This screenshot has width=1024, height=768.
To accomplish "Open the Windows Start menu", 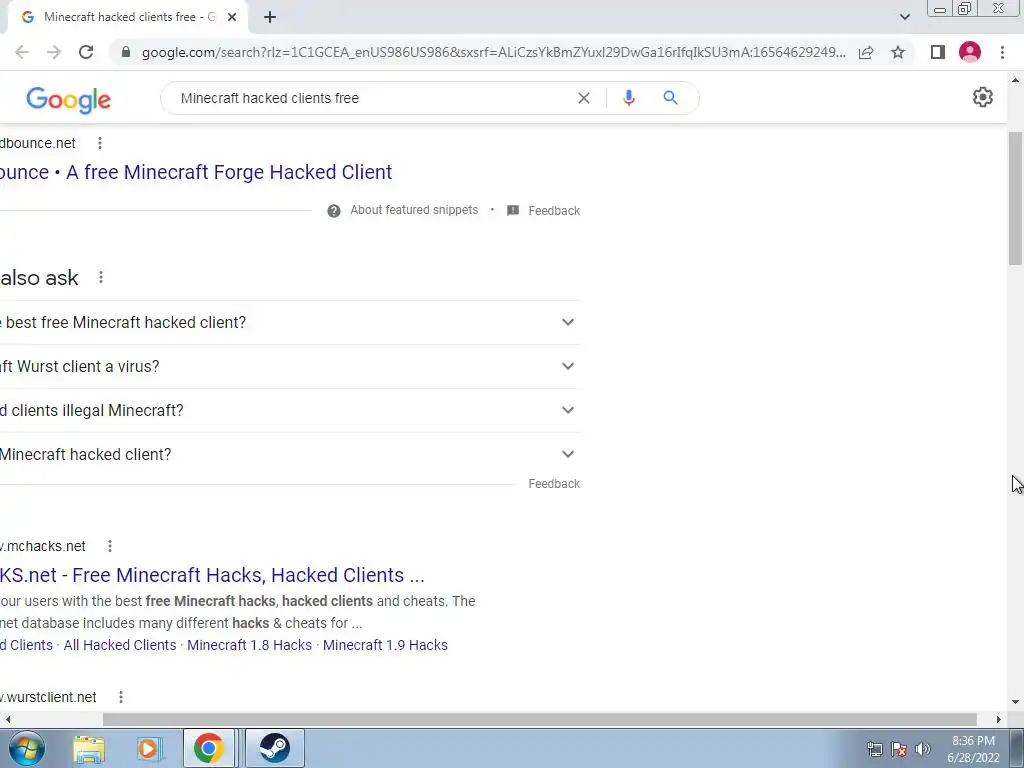I will pos(26,748).
